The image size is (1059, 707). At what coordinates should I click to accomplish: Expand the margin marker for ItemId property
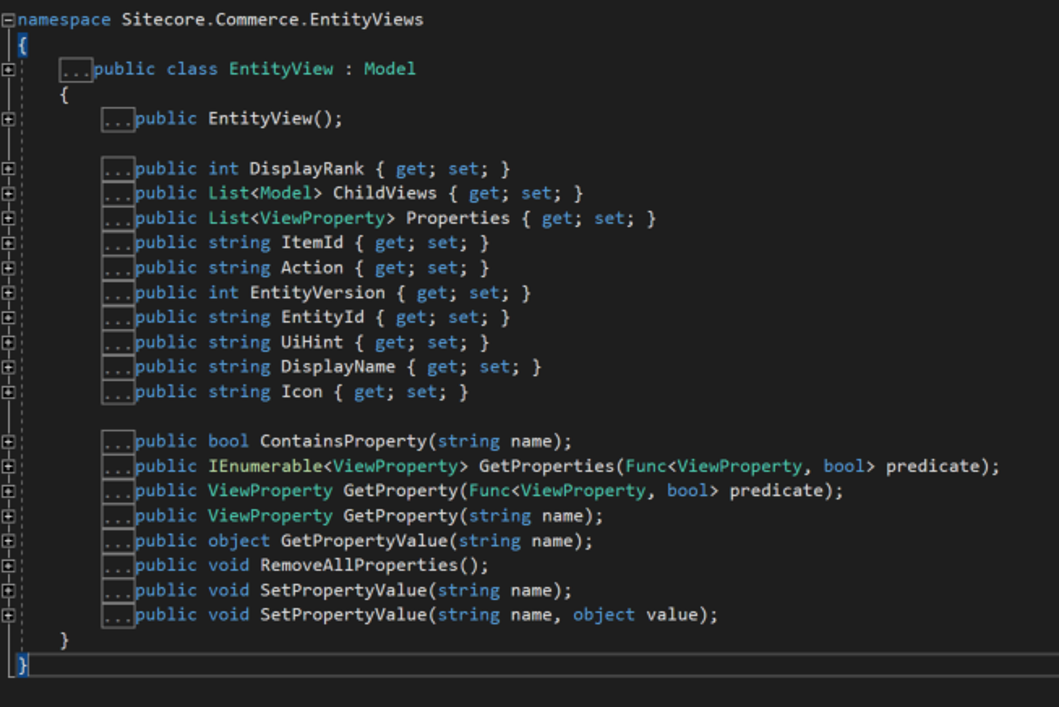8,243
